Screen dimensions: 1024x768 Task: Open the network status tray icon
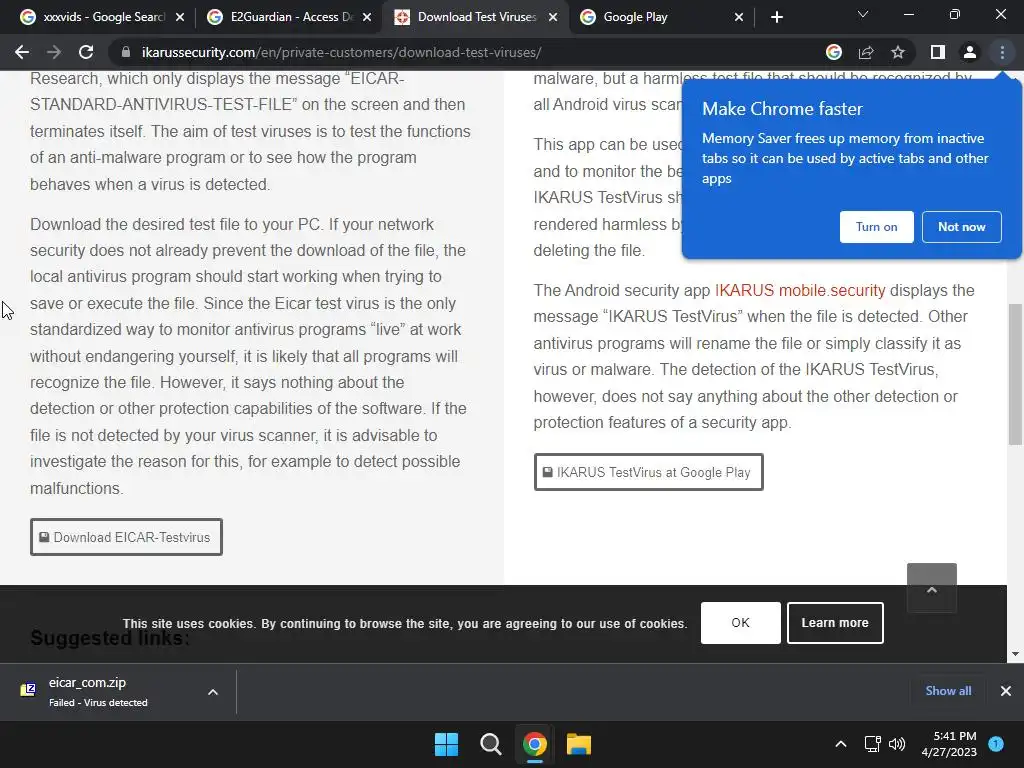click(872, 744)
